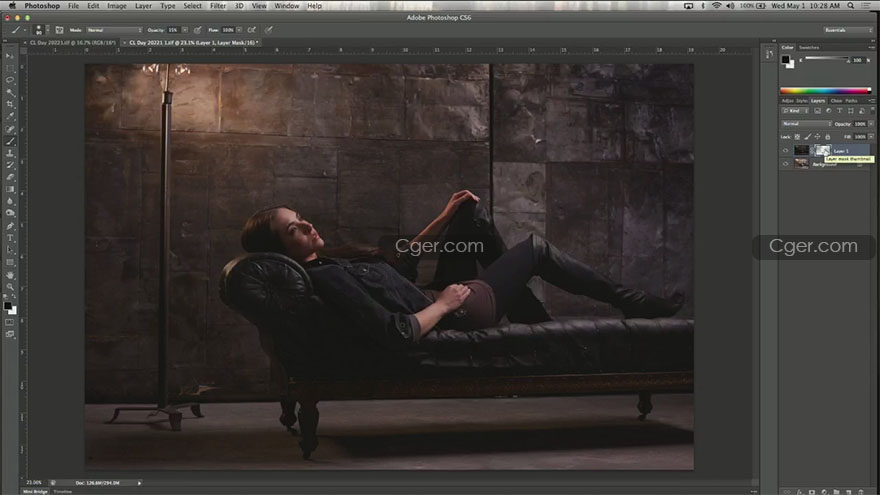
Task: Open the Essentials workspace dropdown
Action: tap(848, 30)
